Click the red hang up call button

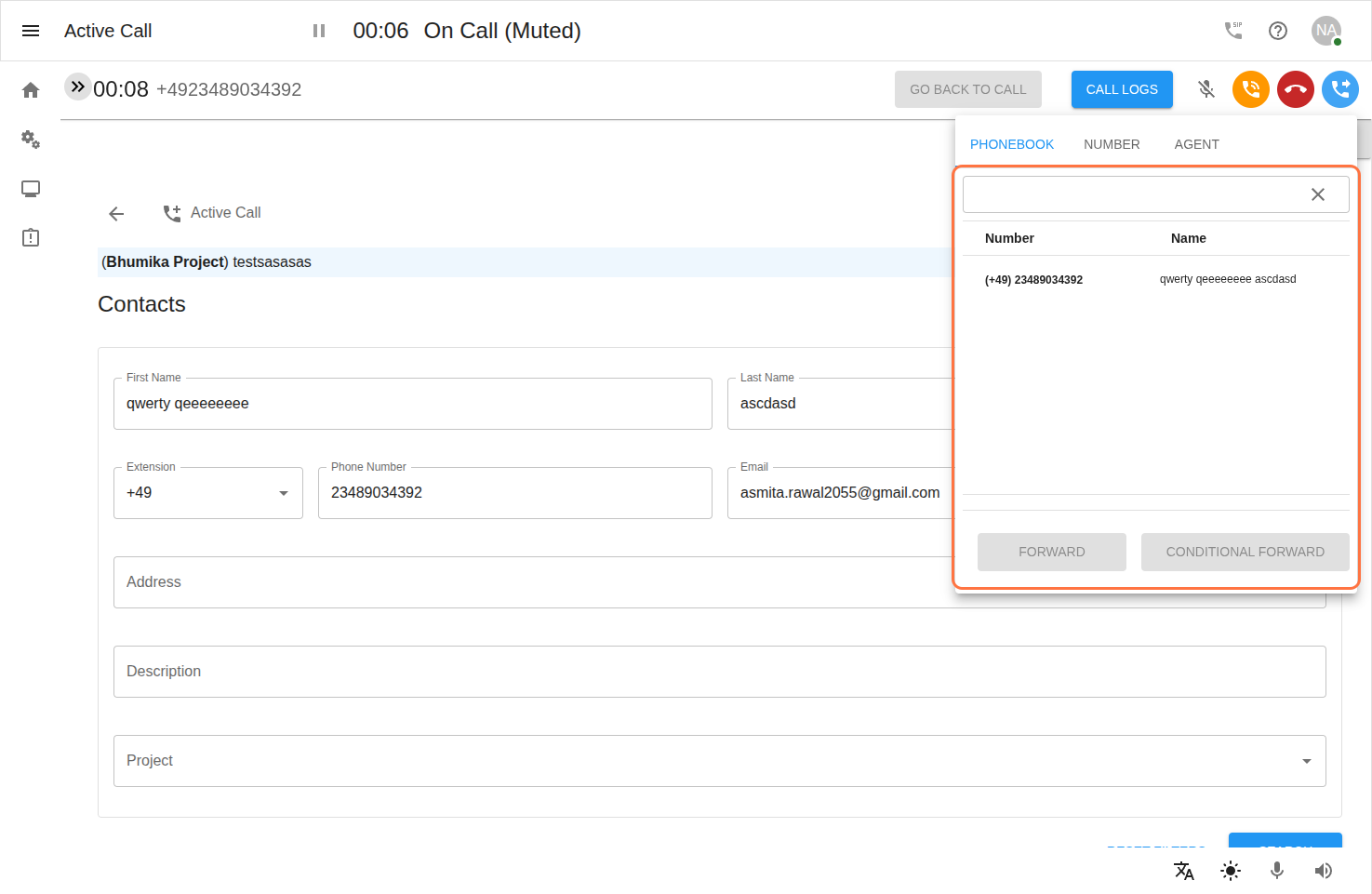pyautogui.click(x=1295, y=89)
